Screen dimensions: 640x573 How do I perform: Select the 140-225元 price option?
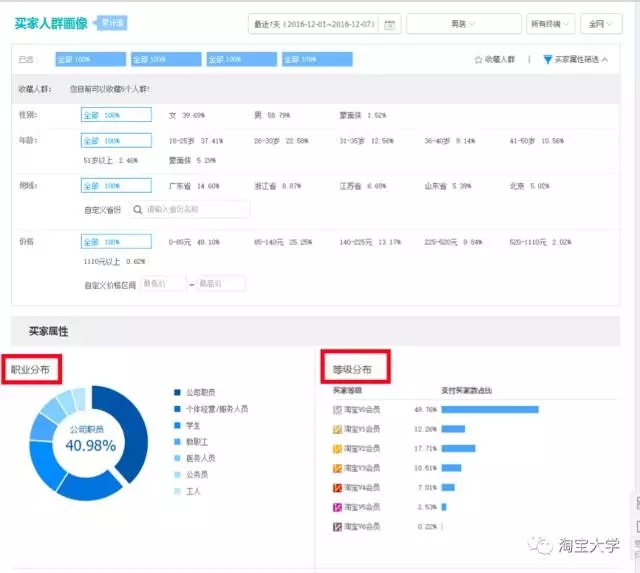pos(370,242)
